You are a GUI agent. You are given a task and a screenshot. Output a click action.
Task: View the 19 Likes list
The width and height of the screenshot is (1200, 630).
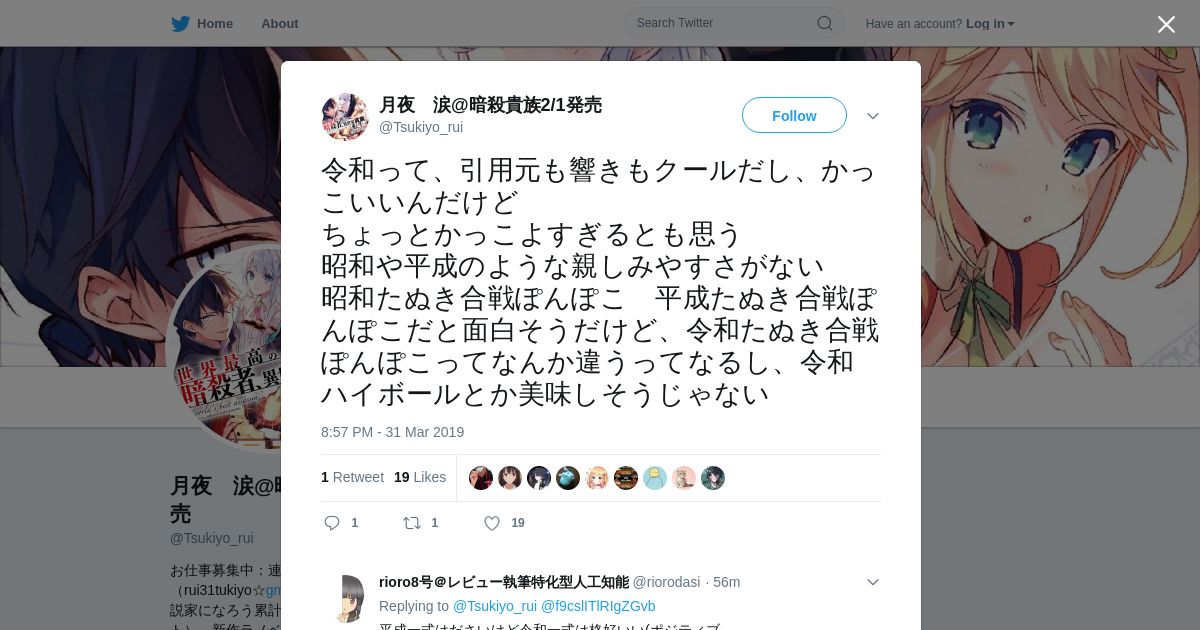point(420,477)
